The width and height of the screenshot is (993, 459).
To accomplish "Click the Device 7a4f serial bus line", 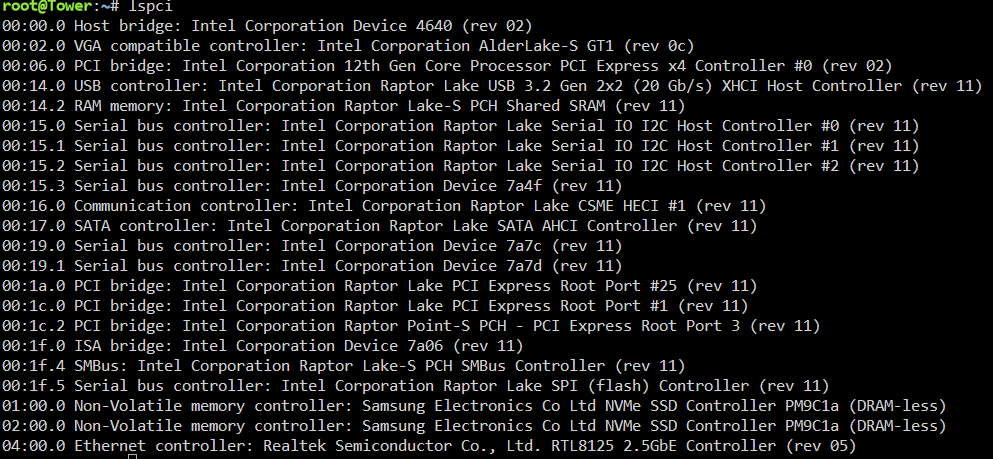I will click(x=312, y=186).
